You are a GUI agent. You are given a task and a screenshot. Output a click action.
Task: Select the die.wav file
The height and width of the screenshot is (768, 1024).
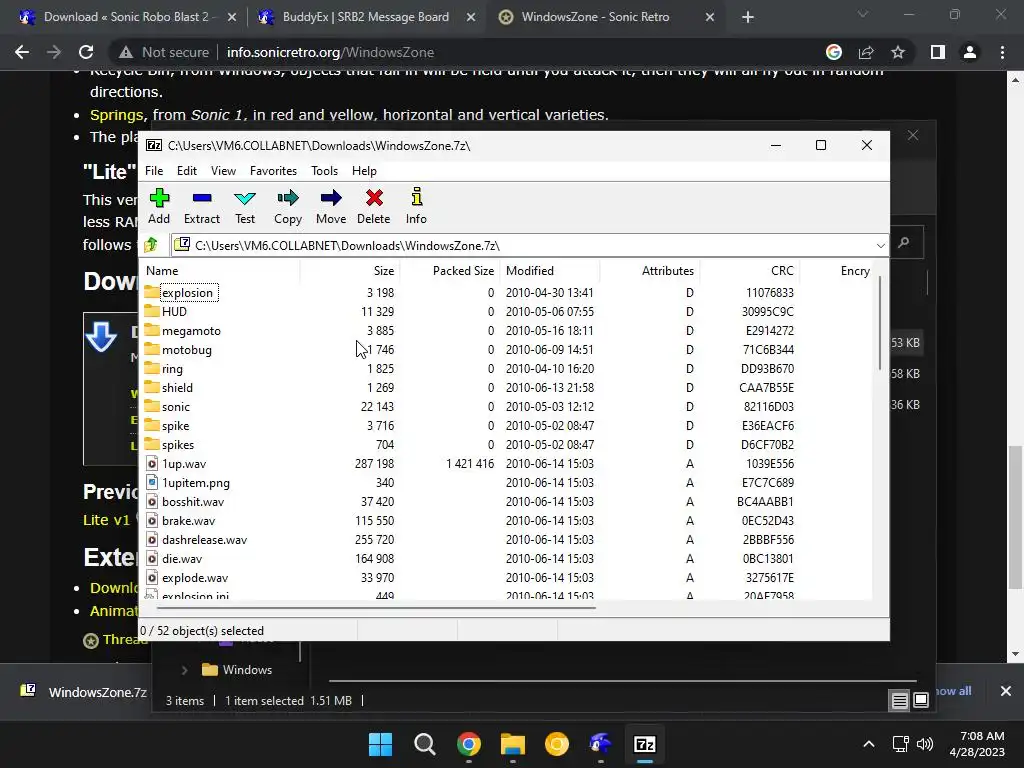click(182, 558)
